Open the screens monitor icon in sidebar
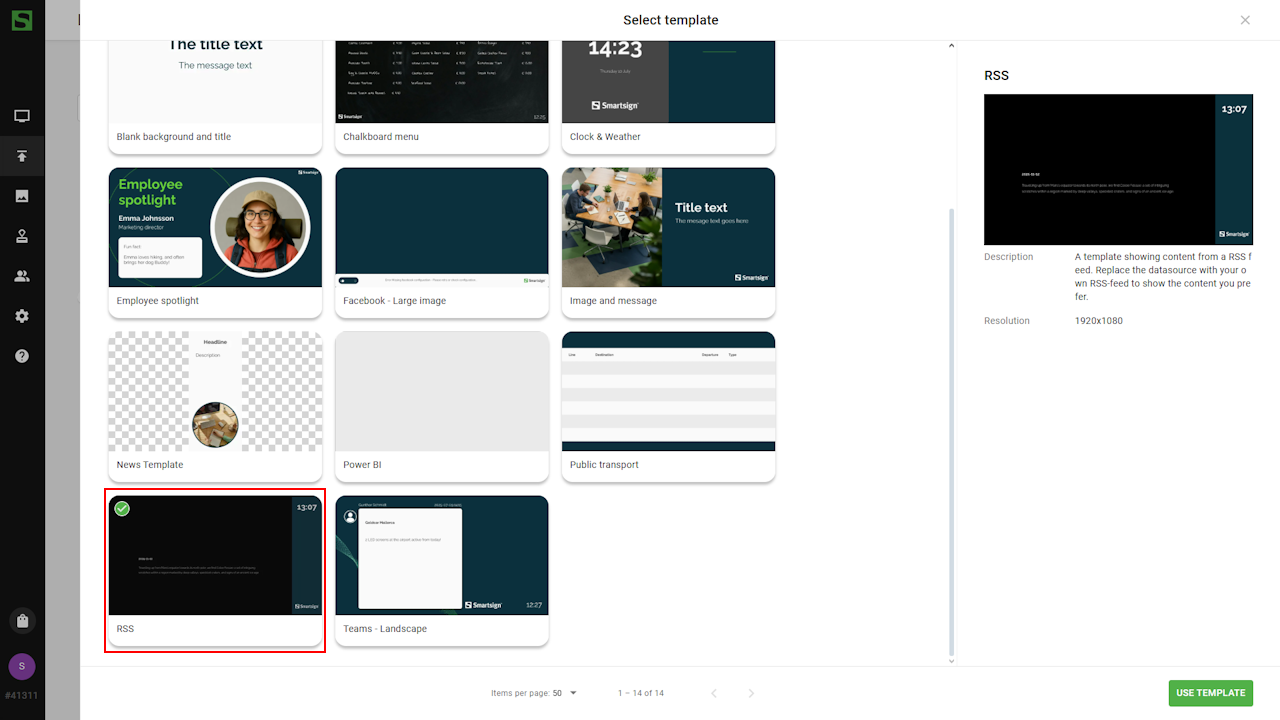Viewport: 1280px width, 720px height. [22, 116]
